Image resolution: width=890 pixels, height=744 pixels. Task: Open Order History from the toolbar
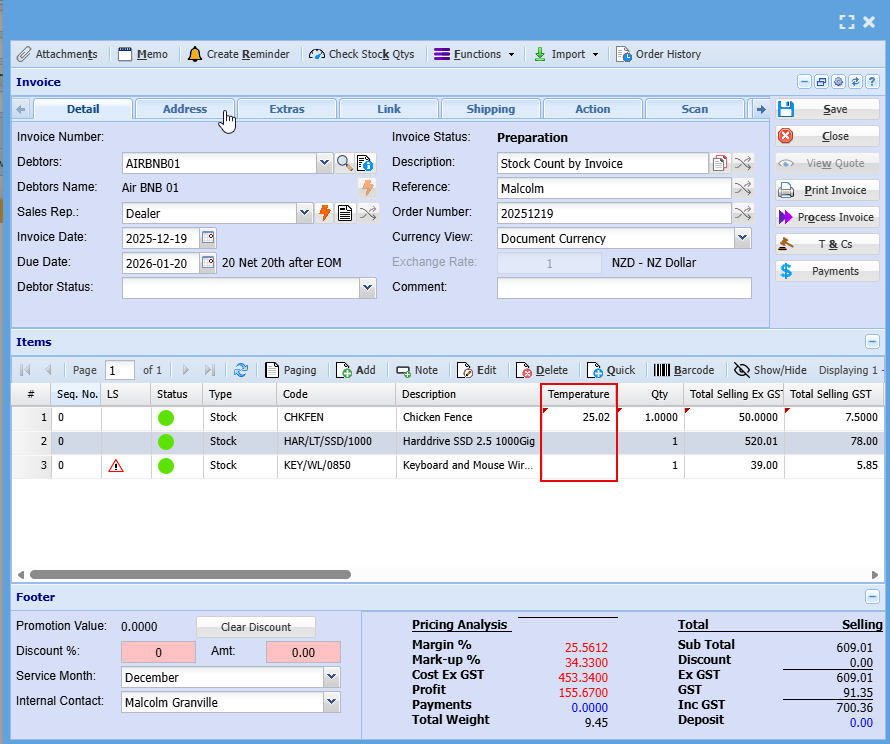point(658,54)
